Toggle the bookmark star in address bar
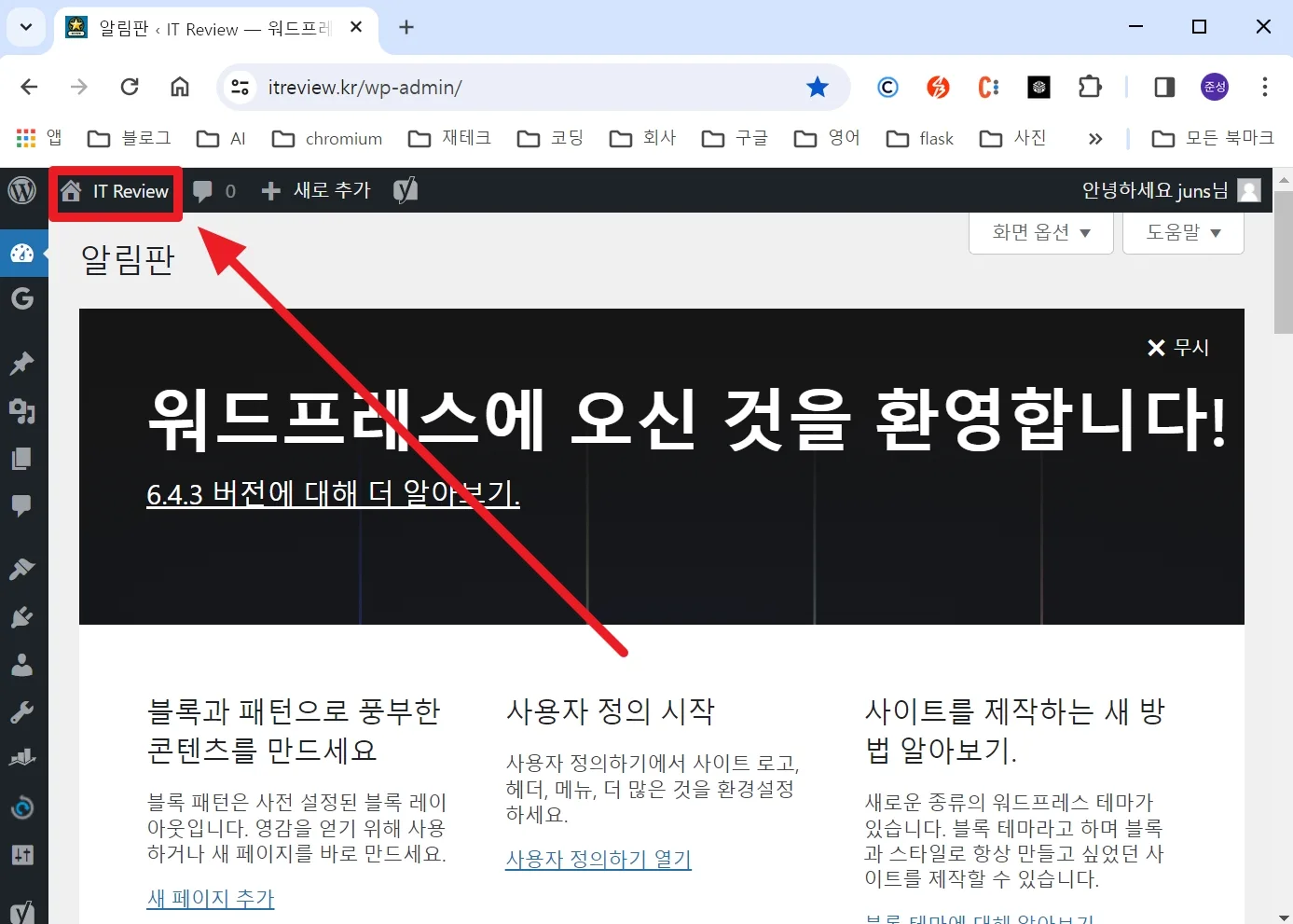This screenshot has width=1293, height=924. point(818,88)
